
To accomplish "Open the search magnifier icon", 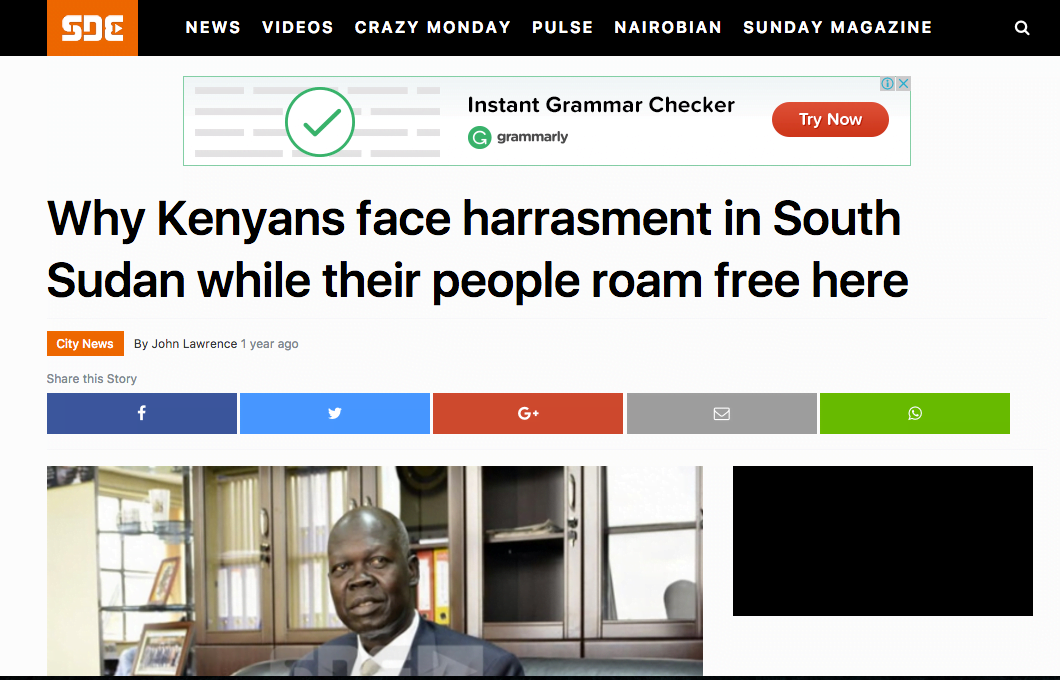I will (1022, 28).
